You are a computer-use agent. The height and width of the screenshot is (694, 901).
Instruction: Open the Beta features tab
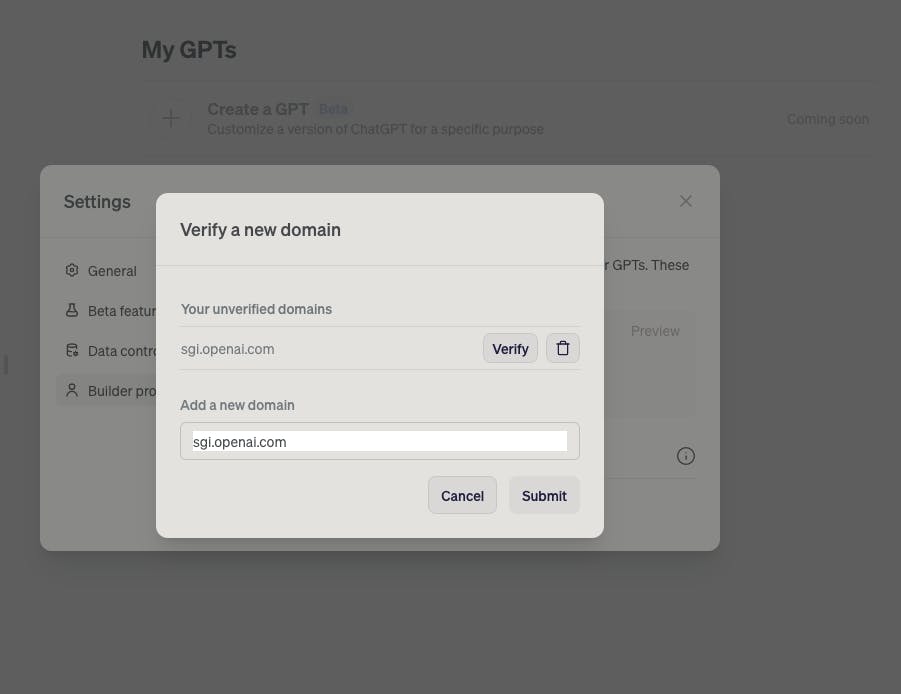(x=107, y=311)
